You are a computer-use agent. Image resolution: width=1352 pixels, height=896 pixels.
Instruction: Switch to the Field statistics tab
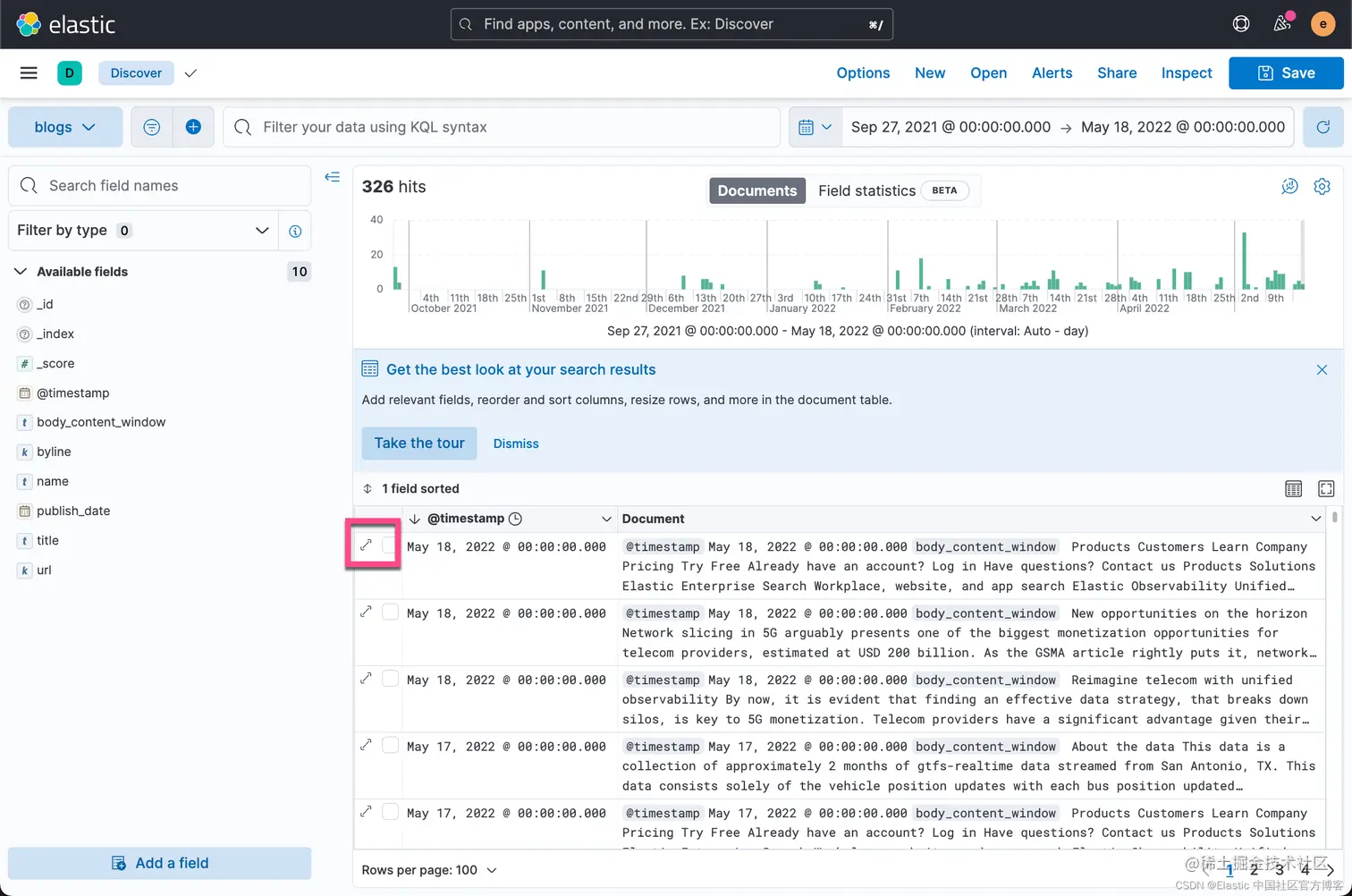(892, 190)
